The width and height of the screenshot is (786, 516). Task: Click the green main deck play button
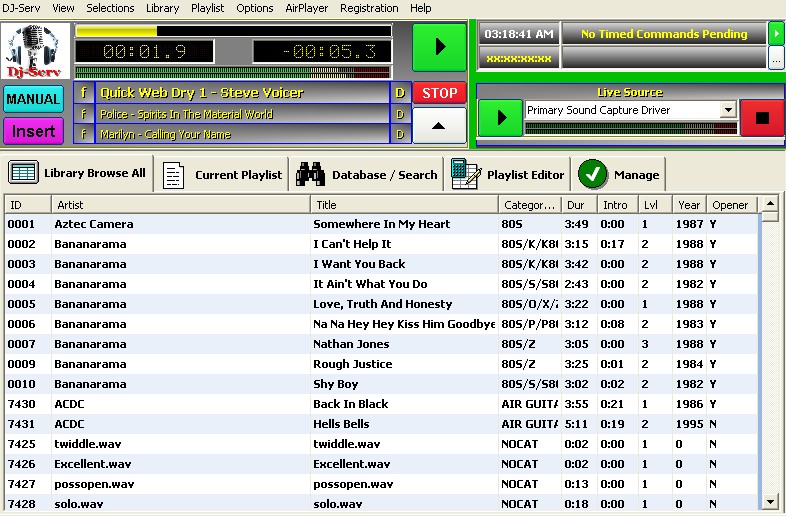pyautogui.click(x=439, y=47)
